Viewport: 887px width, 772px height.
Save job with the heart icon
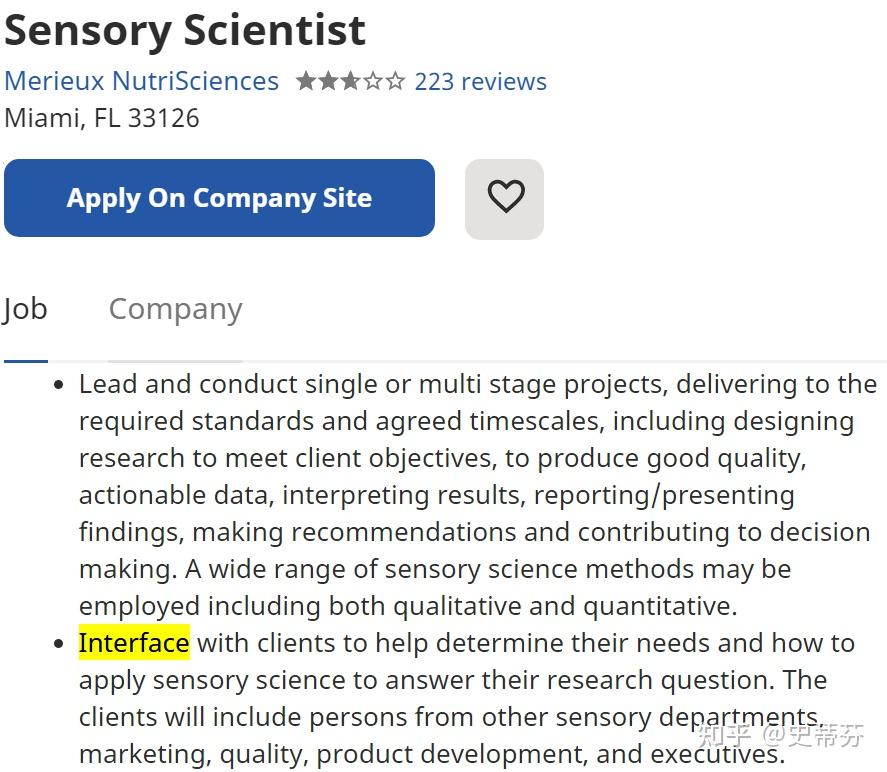pyautogui.click(x=504, y=199)
